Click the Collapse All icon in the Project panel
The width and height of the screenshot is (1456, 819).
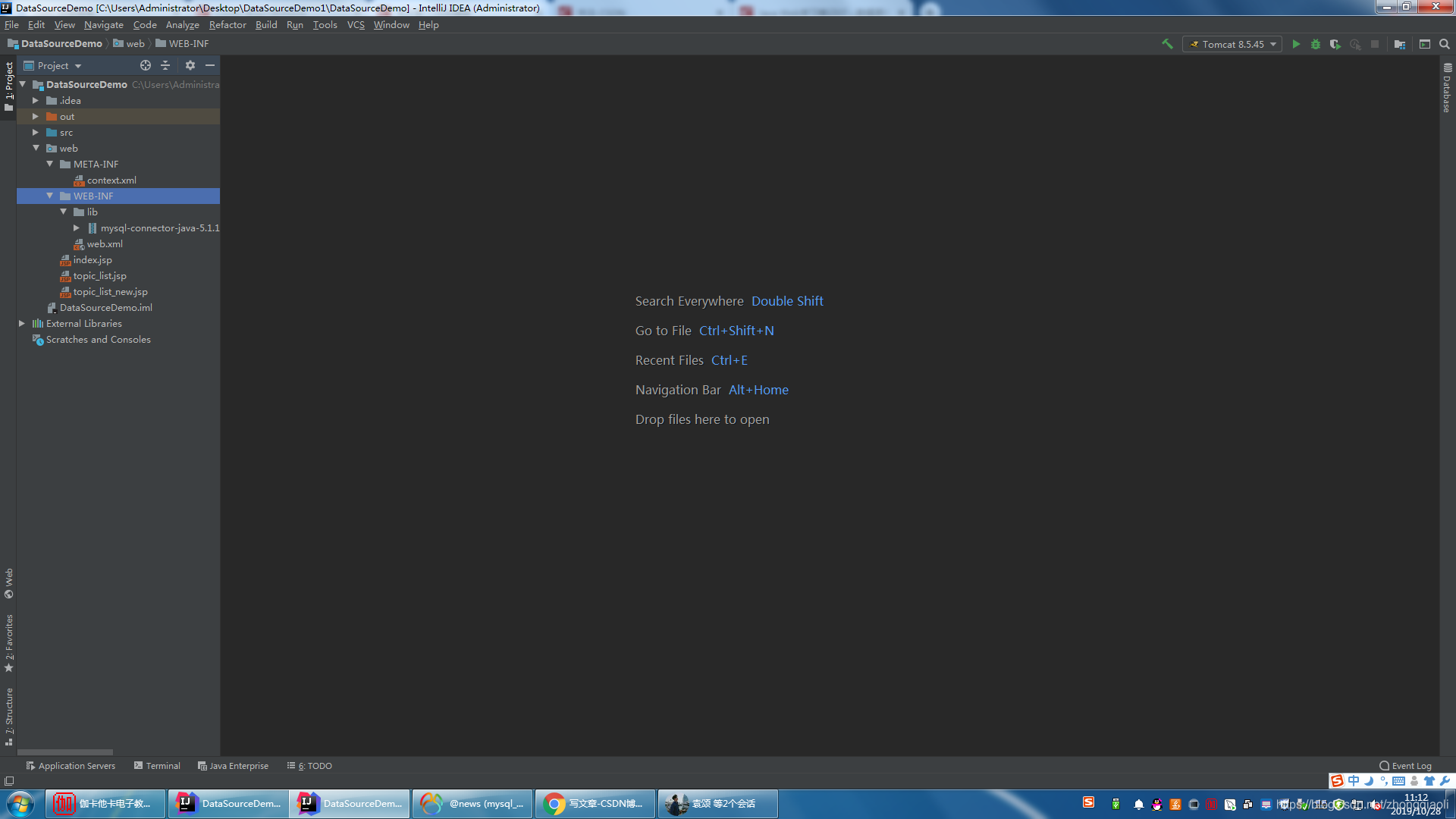click(x=165, y=66)
